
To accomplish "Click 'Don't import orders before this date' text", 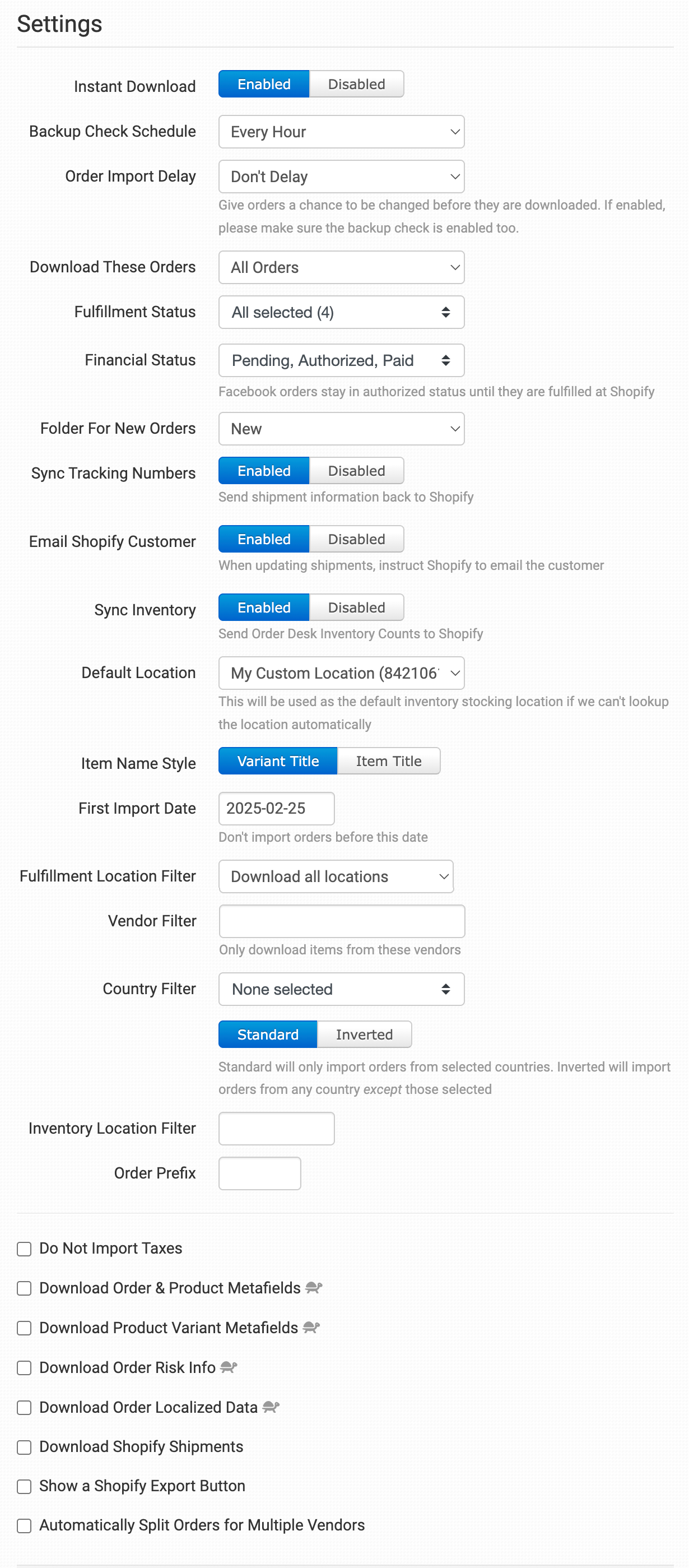I will 323,837.
